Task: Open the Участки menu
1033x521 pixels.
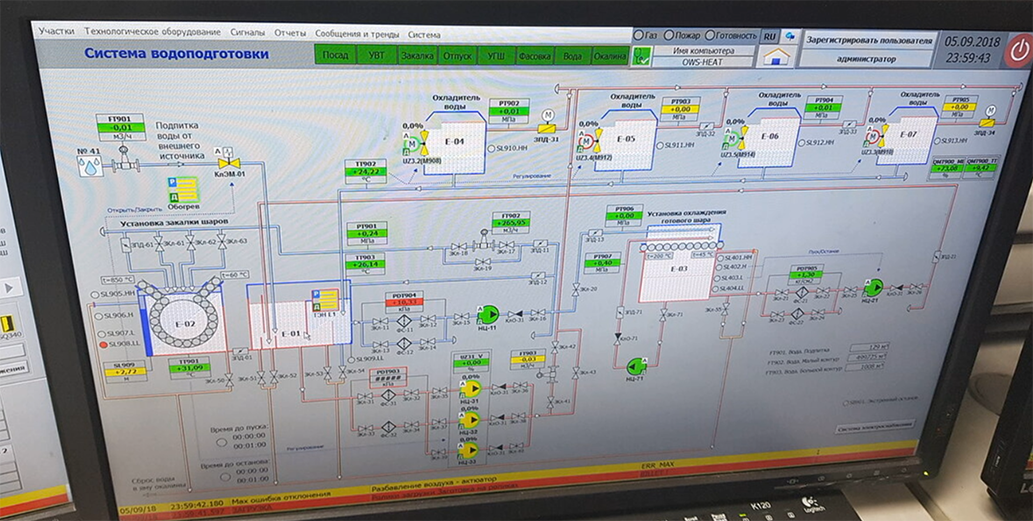Action: pyautogui.click(x=57, y=32)
